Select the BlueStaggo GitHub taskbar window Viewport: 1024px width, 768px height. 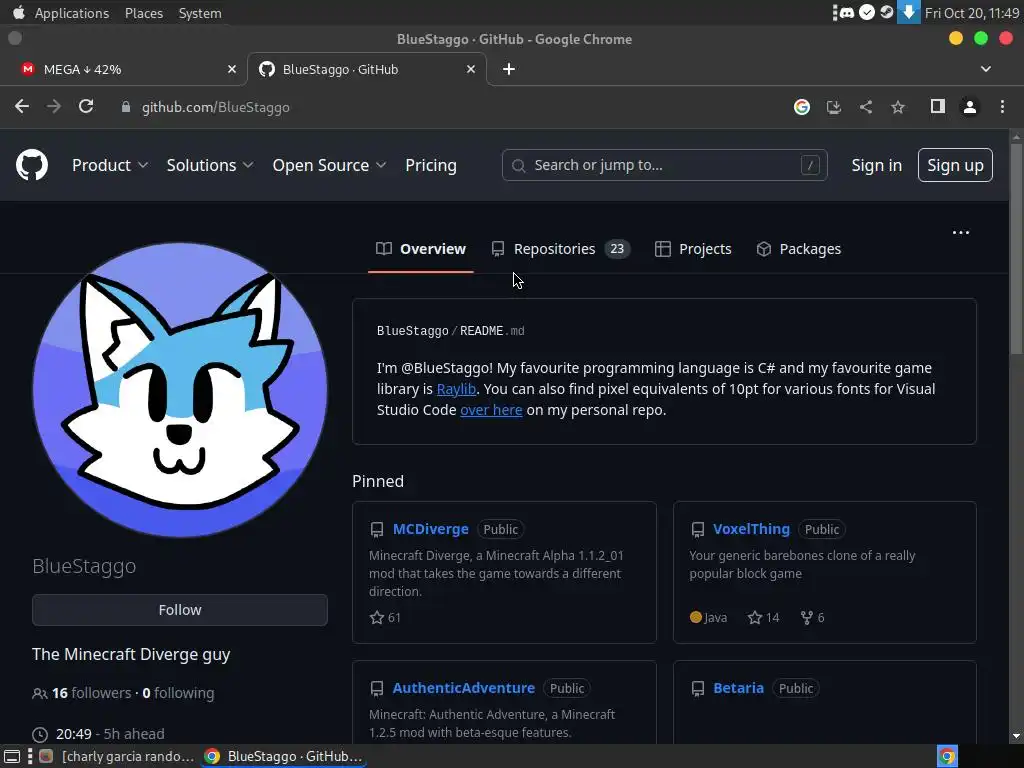coord(283,756)
